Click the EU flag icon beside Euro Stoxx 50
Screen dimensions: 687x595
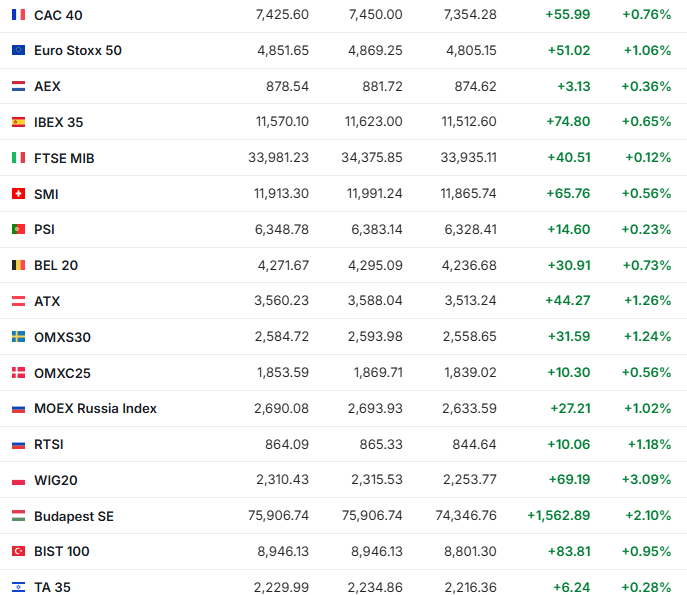point(18,51)
